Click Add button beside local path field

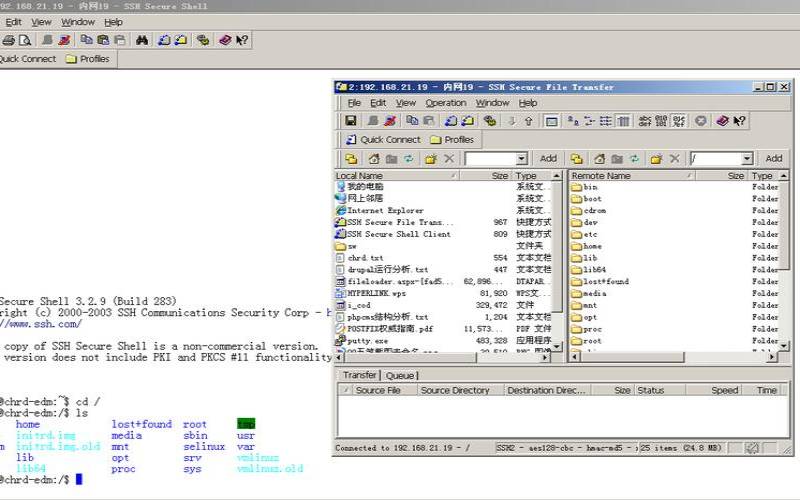(x=548, y=159)
